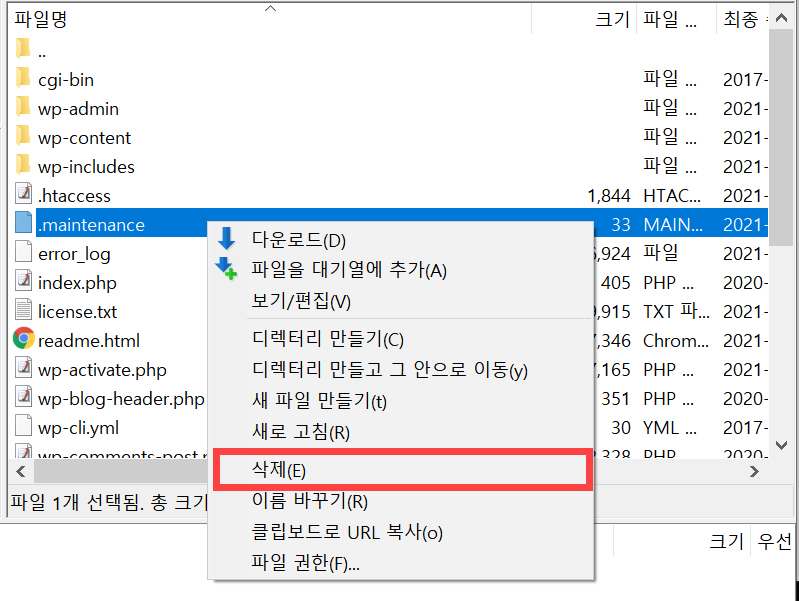Screen dimensions: 799x601
Task: Click the parent directory (..) folder icon
Action: click(23, 49)
